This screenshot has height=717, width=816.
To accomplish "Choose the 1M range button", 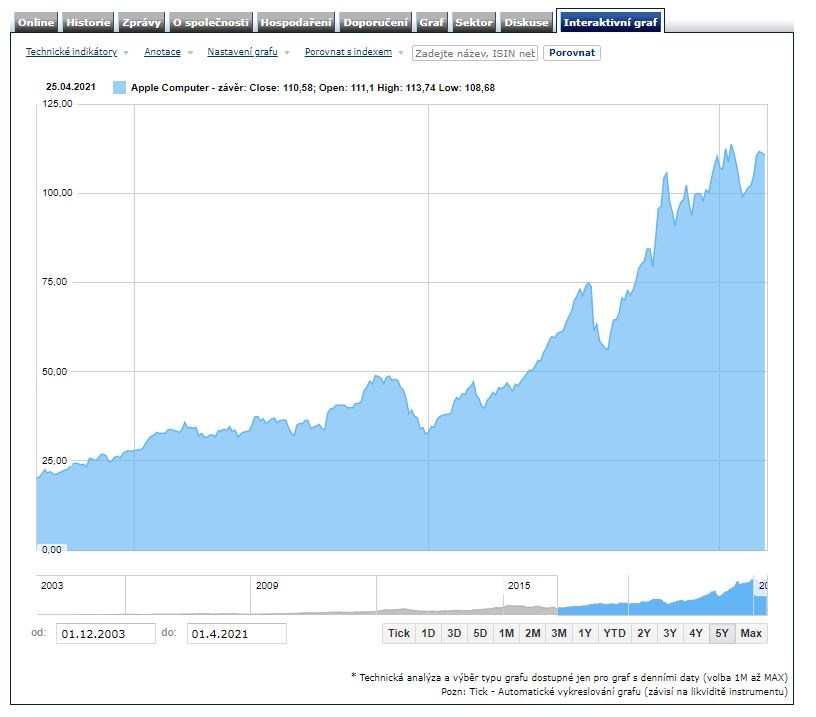I will coord(506,633).
